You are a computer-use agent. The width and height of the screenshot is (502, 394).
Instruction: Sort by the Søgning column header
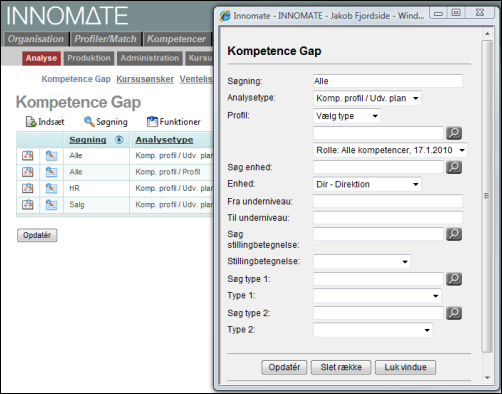coord(88,140)
